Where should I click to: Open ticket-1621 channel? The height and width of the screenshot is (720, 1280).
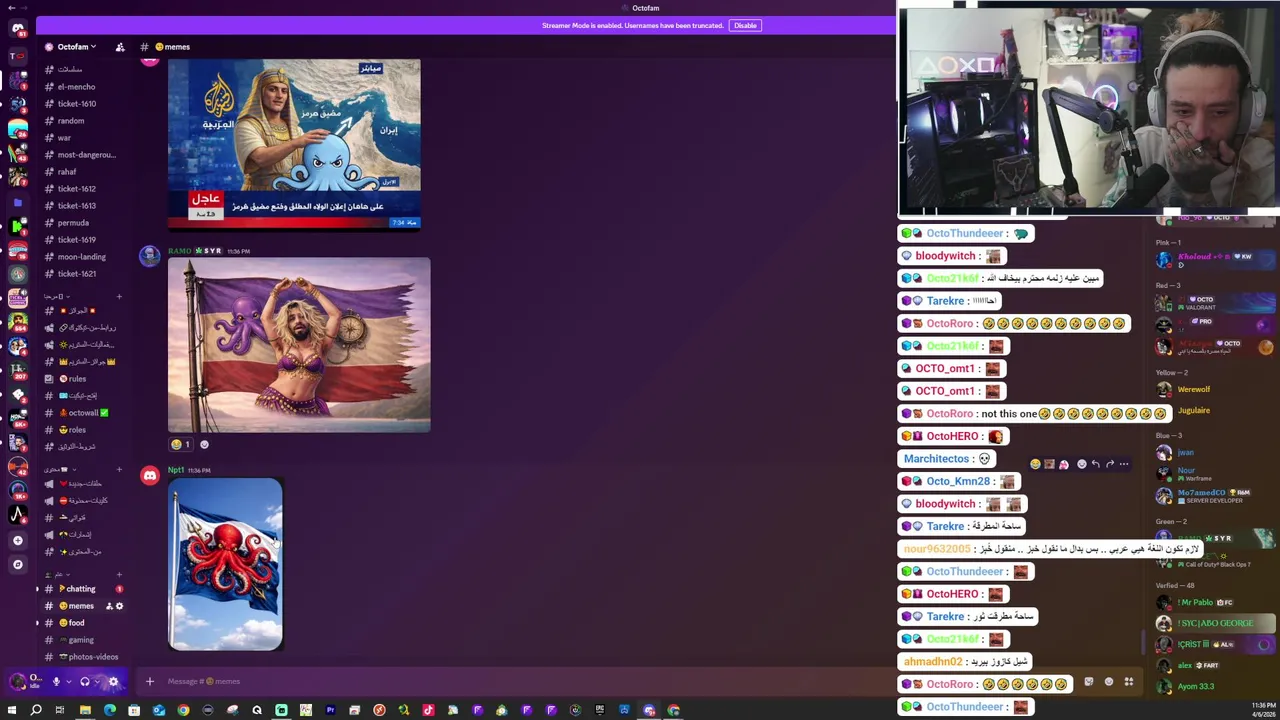[84, 274]
